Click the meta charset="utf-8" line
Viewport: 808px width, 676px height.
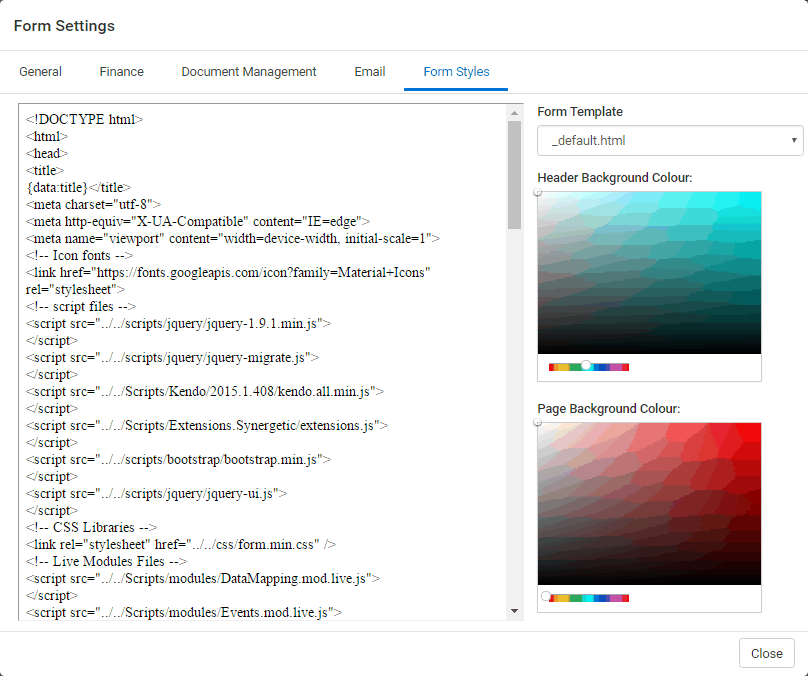(93, 205)
